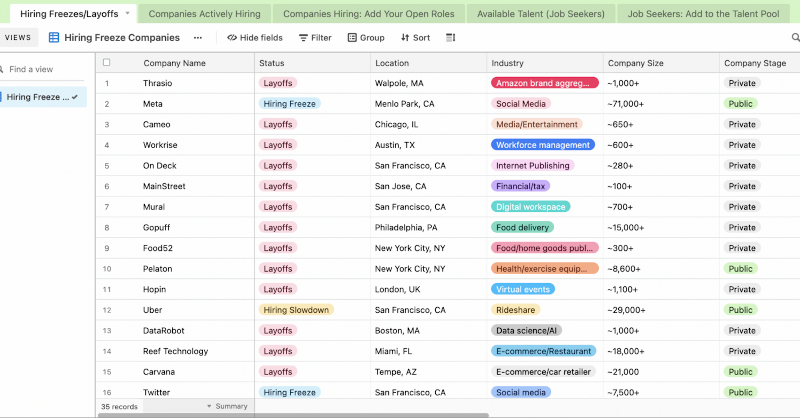
Task: Open Job Seekers: Add to the Talent Pool tab
Action: 703,14
